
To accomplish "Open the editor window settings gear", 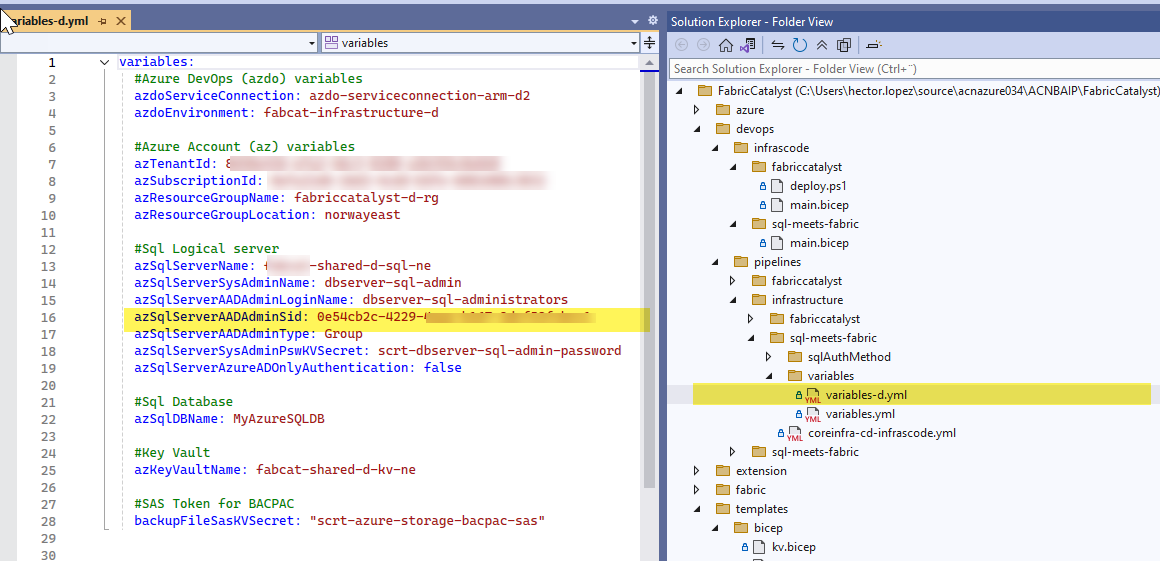I will (x=653, y=20).
